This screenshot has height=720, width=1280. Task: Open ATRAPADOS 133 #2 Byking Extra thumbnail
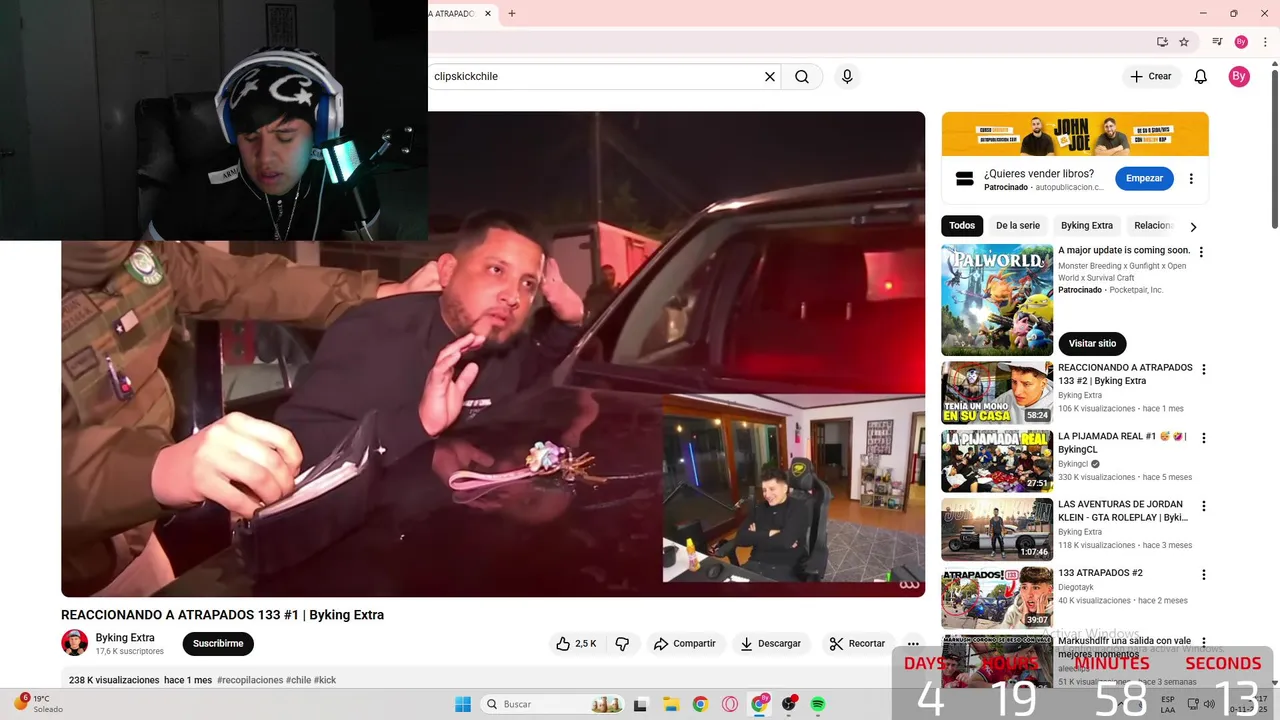pyautogui.click(x=997, y=393)
